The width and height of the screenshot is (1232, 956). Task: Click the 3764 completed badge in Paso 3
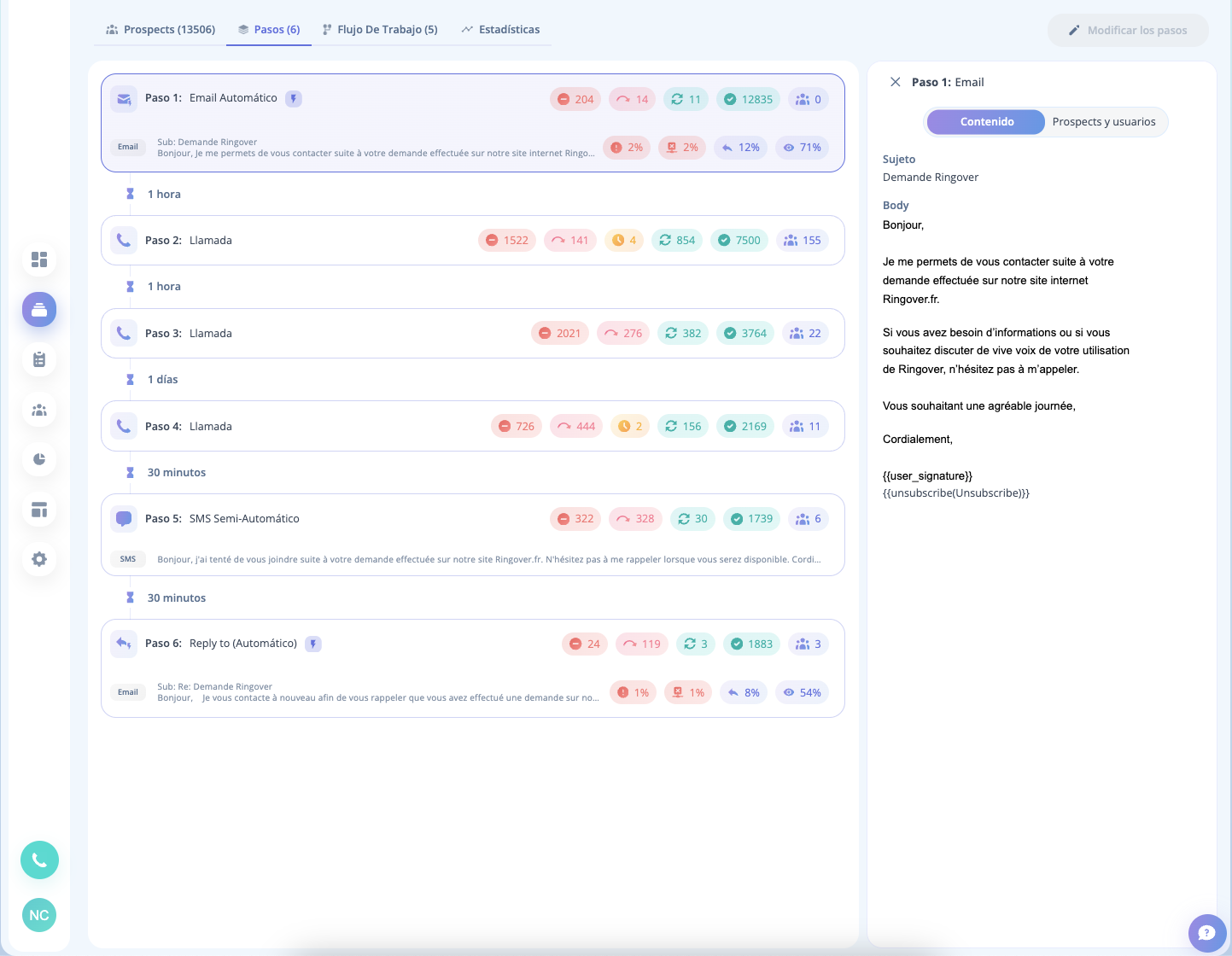(x=745, y=334)
